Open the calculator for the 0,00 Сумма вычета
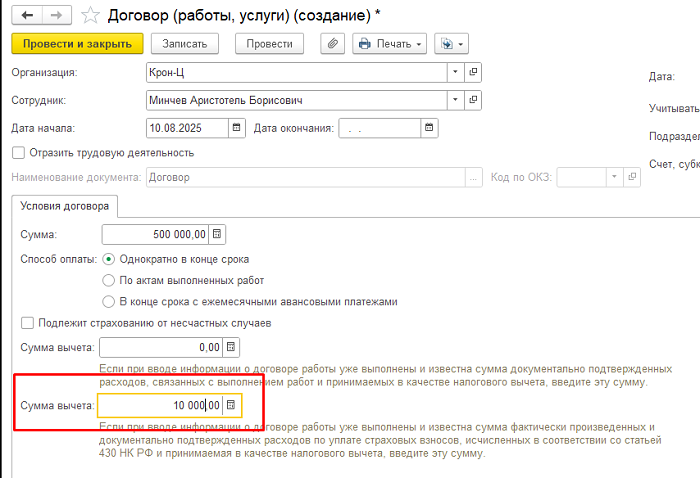Viewport: 700px width, 478px height. [x=231, y=347]
